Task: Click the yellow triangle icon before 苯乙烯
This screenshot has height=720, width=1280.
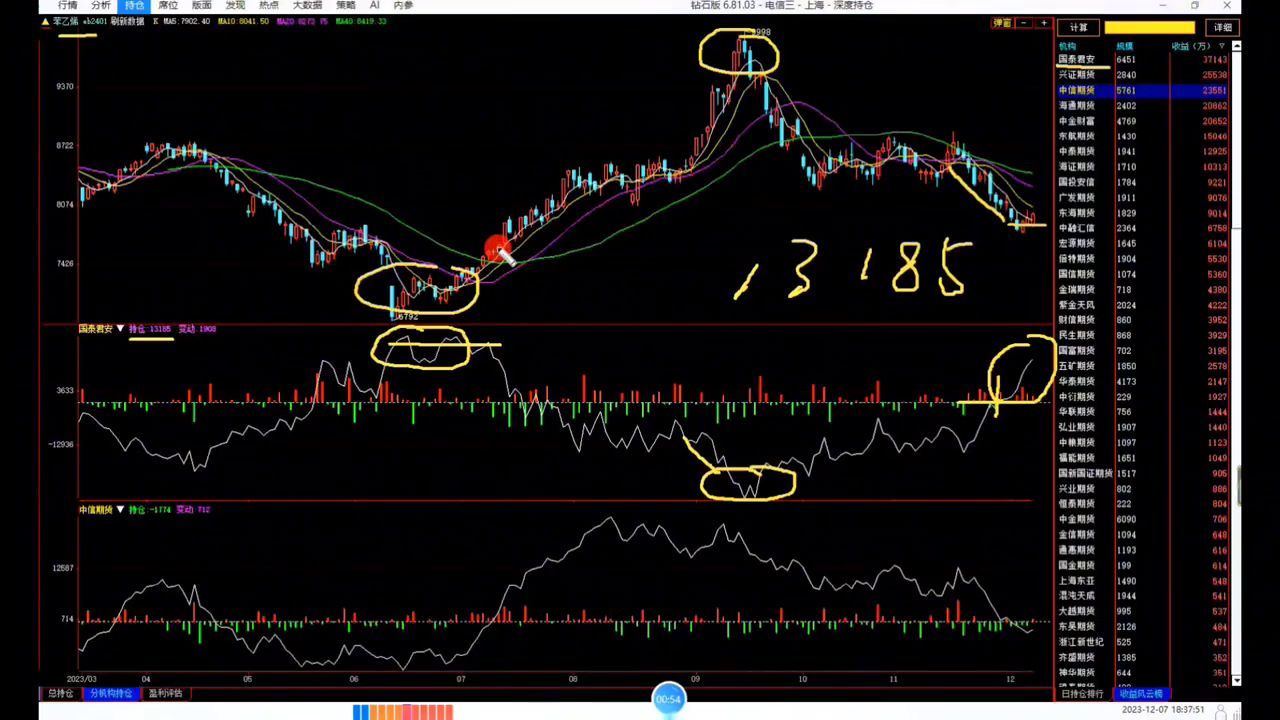Action: [45, 21]
